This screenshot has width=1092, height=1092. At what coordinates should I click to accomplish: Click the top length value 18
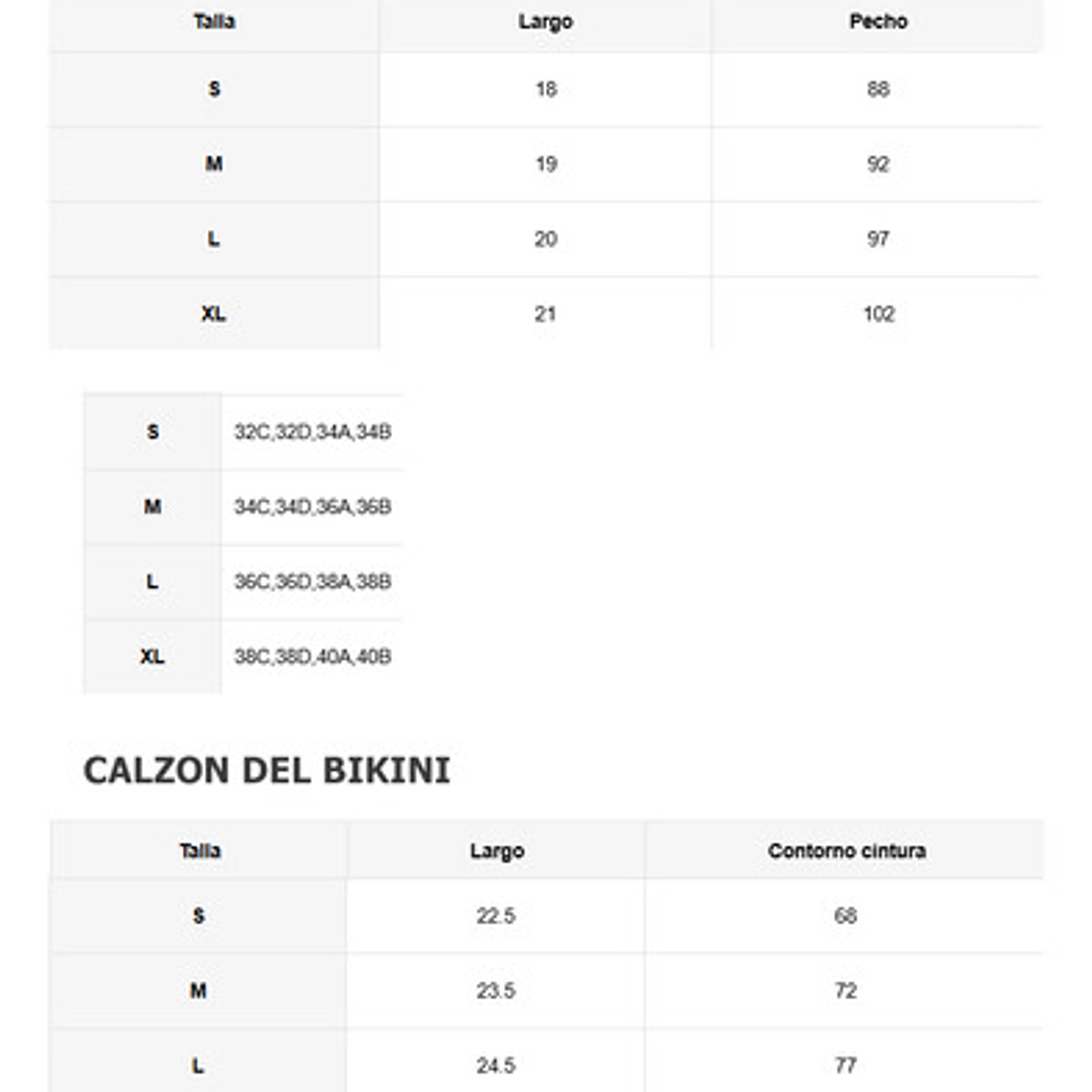545,89
